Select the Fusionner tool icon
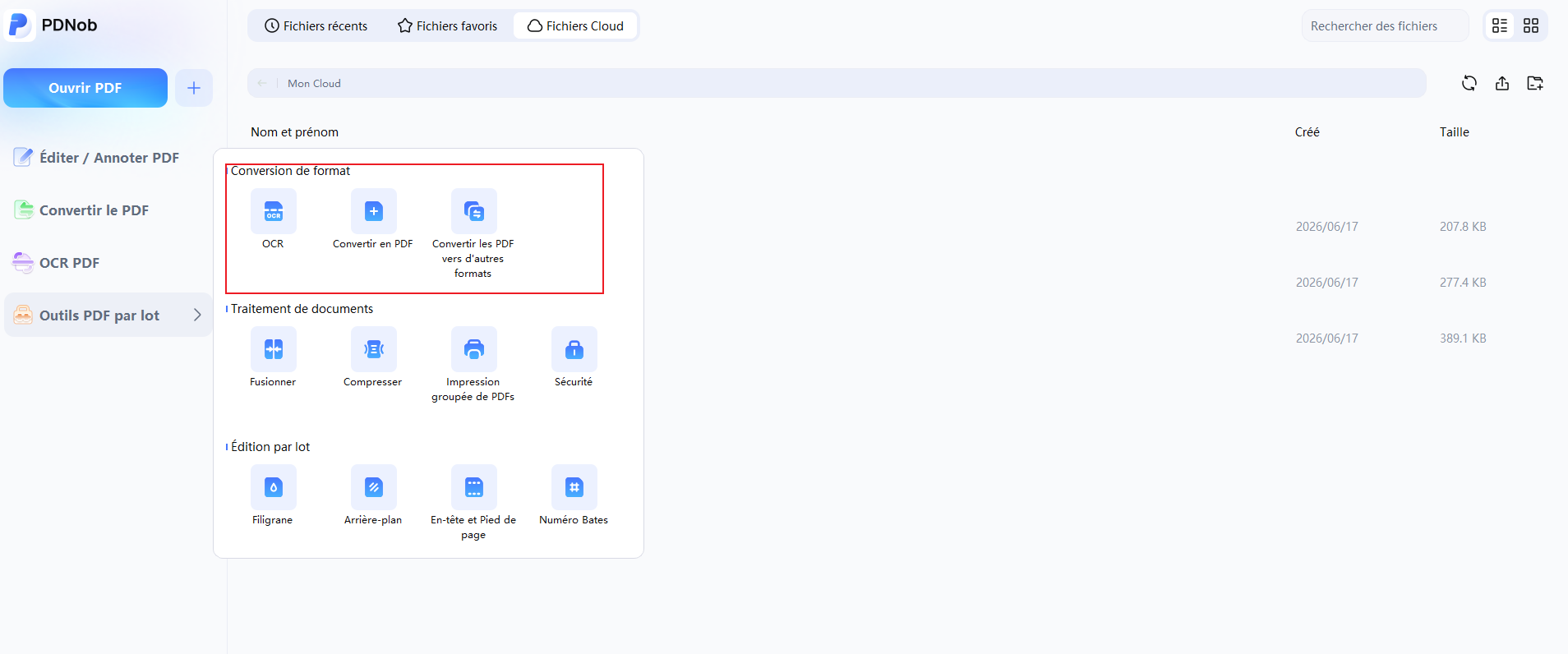 pyautogui.click(x=274, y=349)
